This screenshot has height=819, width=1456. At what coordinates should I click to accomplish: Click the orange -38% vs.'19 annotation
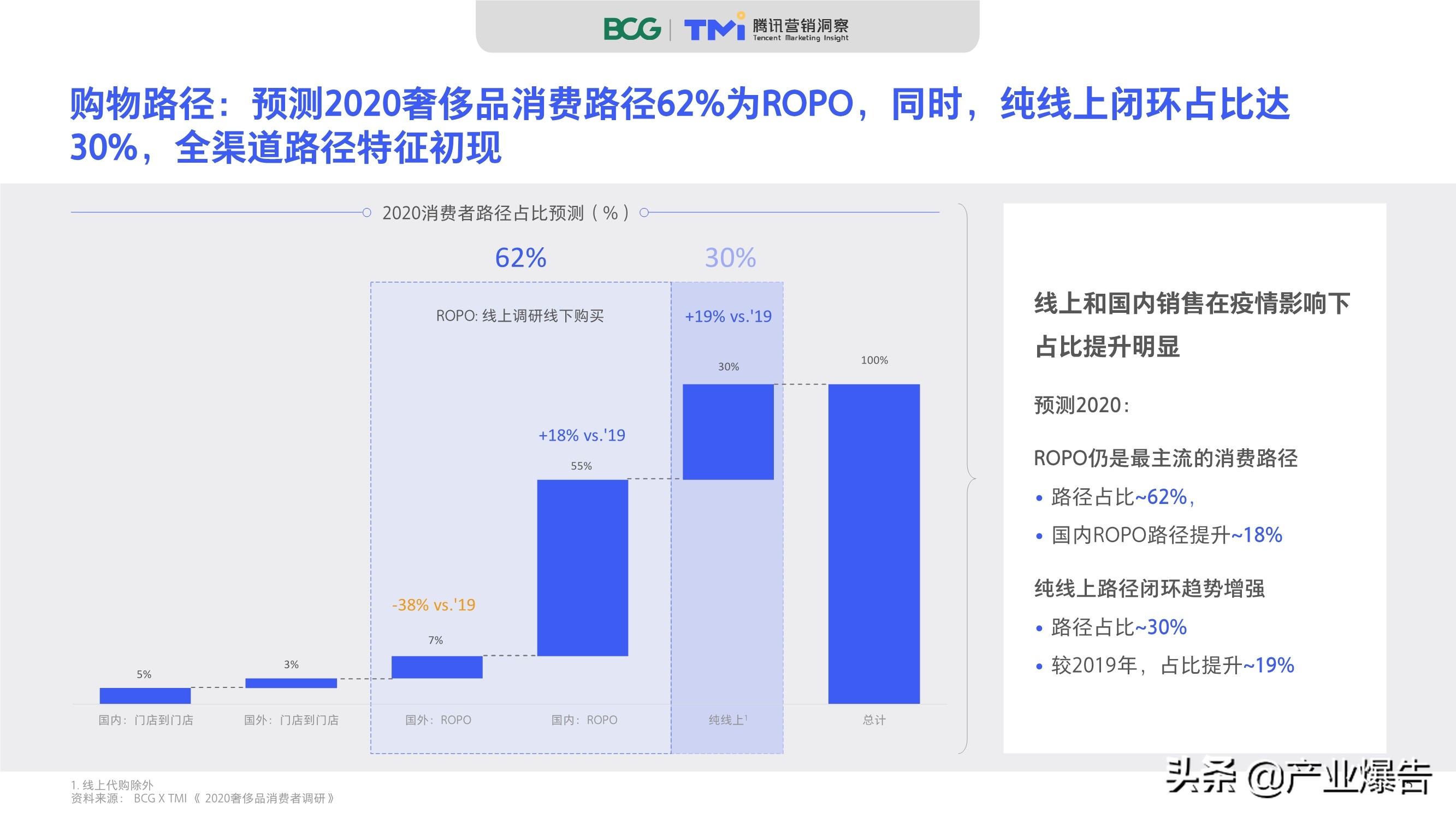[x=434, y=605]
